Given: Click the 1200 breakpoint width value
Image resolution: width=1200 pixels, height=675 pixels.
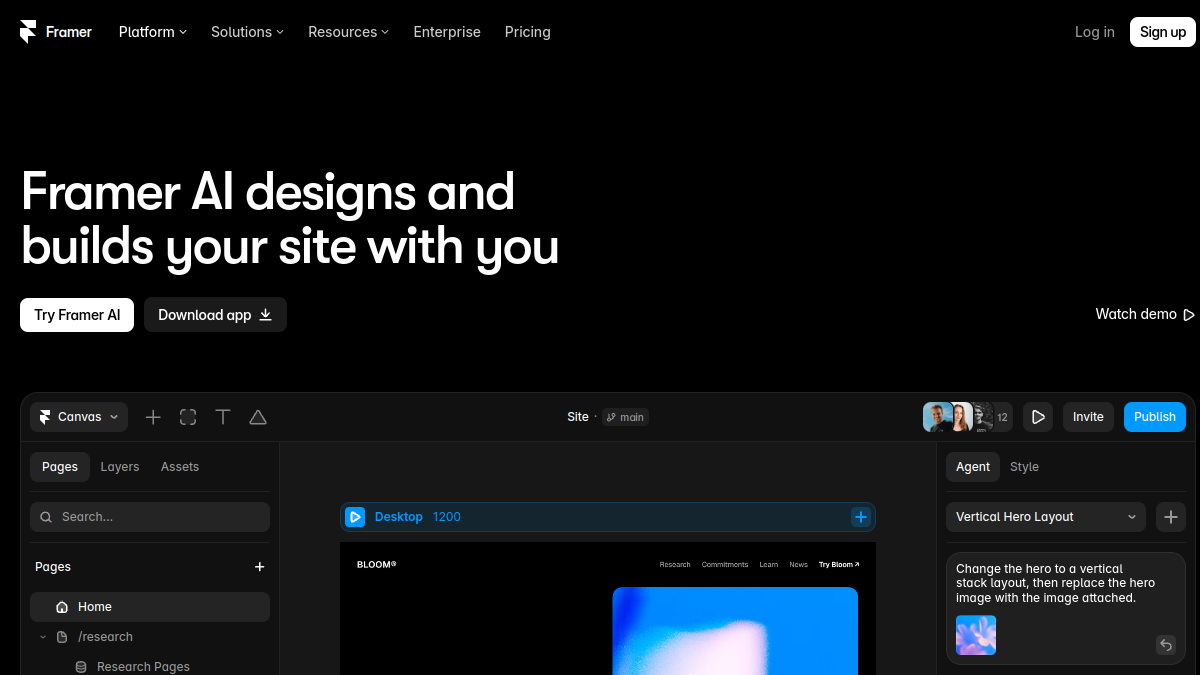Looking at the screenshot, I should click(447, 517).
